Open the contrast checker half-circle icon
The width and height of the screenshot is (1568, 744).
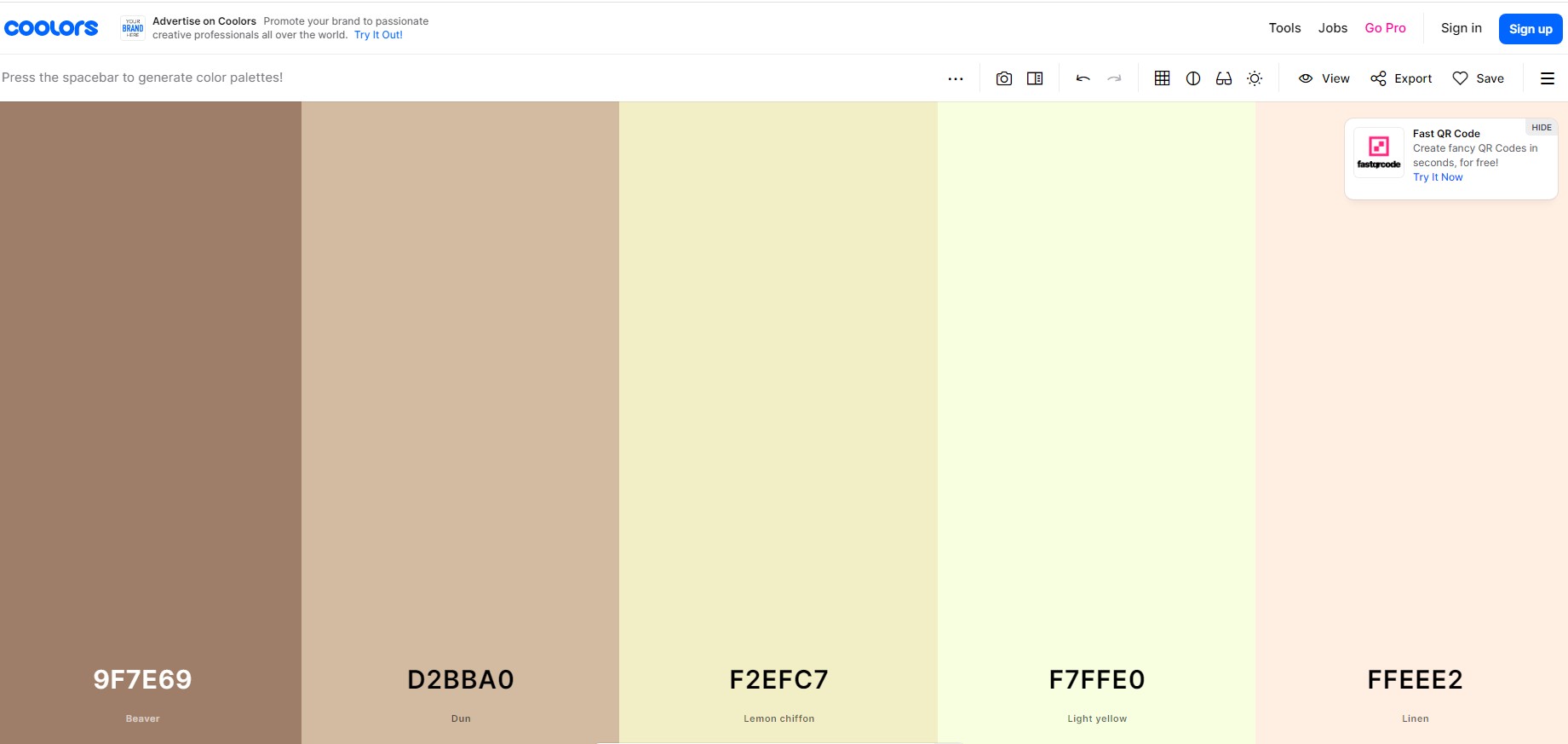tap(1193, 78)
